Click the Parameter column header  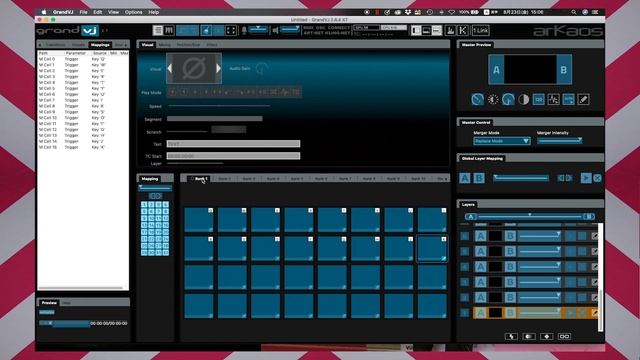click(76, 53)
